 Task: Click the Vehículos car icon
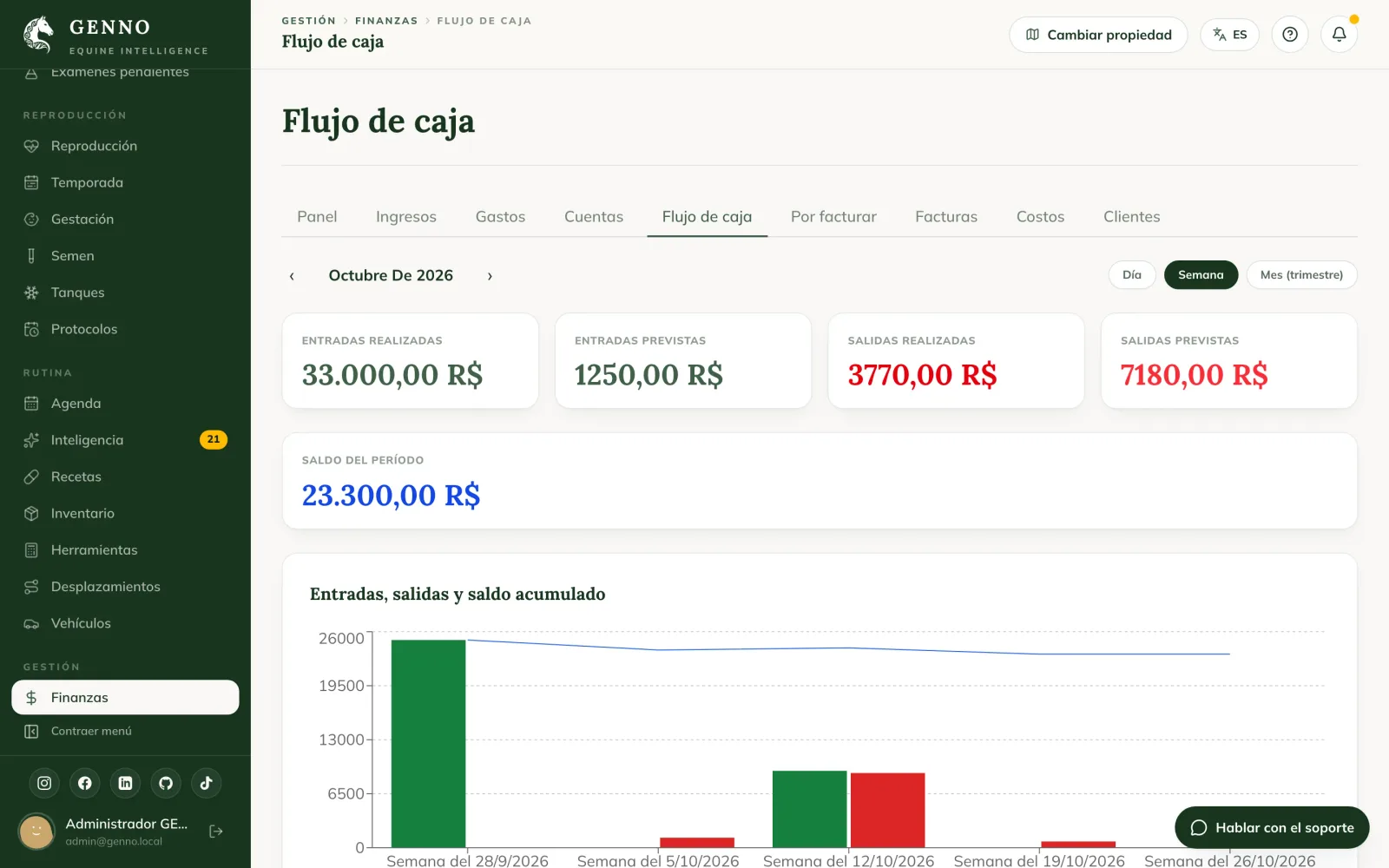click(31, 624)
